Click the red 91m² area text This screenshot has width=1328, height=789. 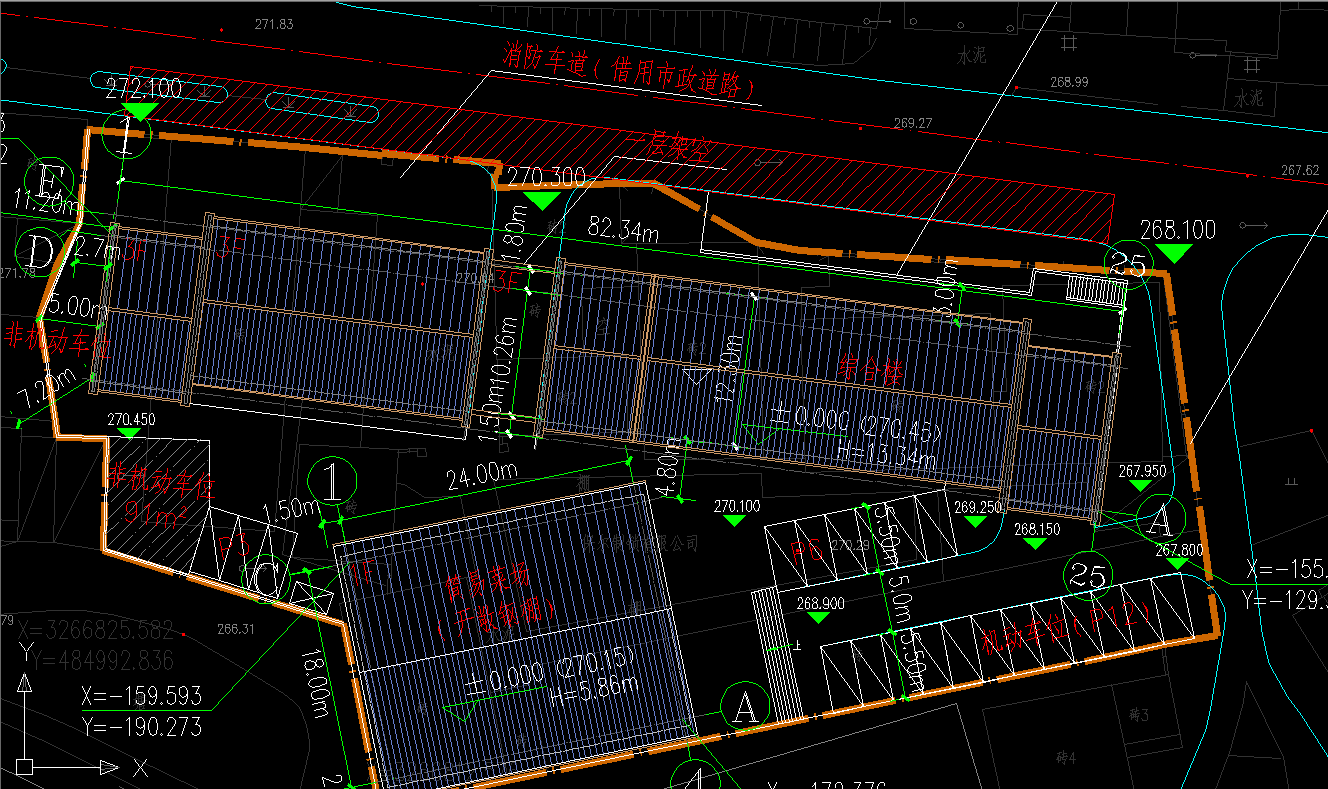click(158, 515)
